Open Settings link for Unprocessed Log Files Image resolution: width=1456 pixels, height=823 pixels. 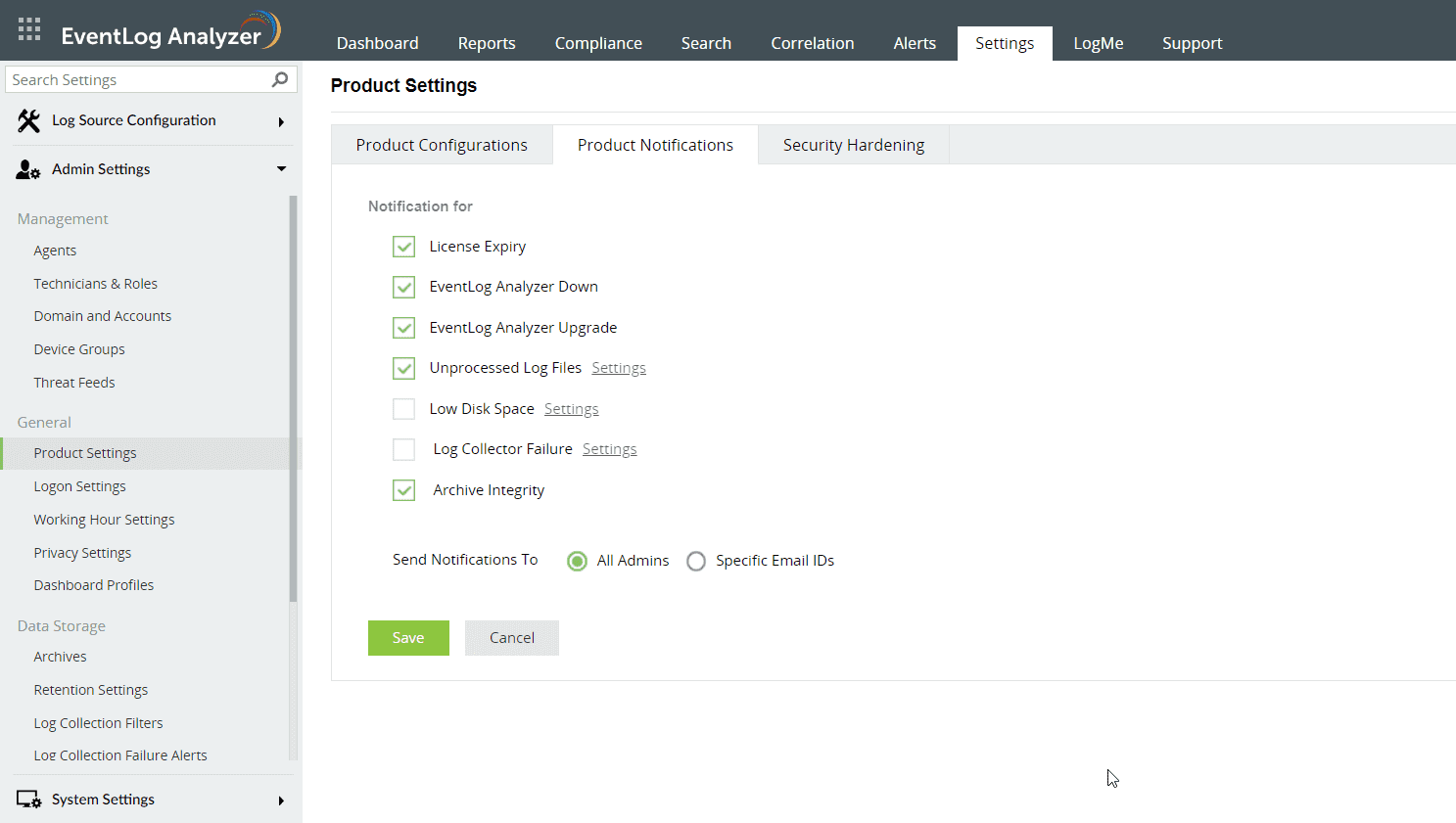(619, 368)
